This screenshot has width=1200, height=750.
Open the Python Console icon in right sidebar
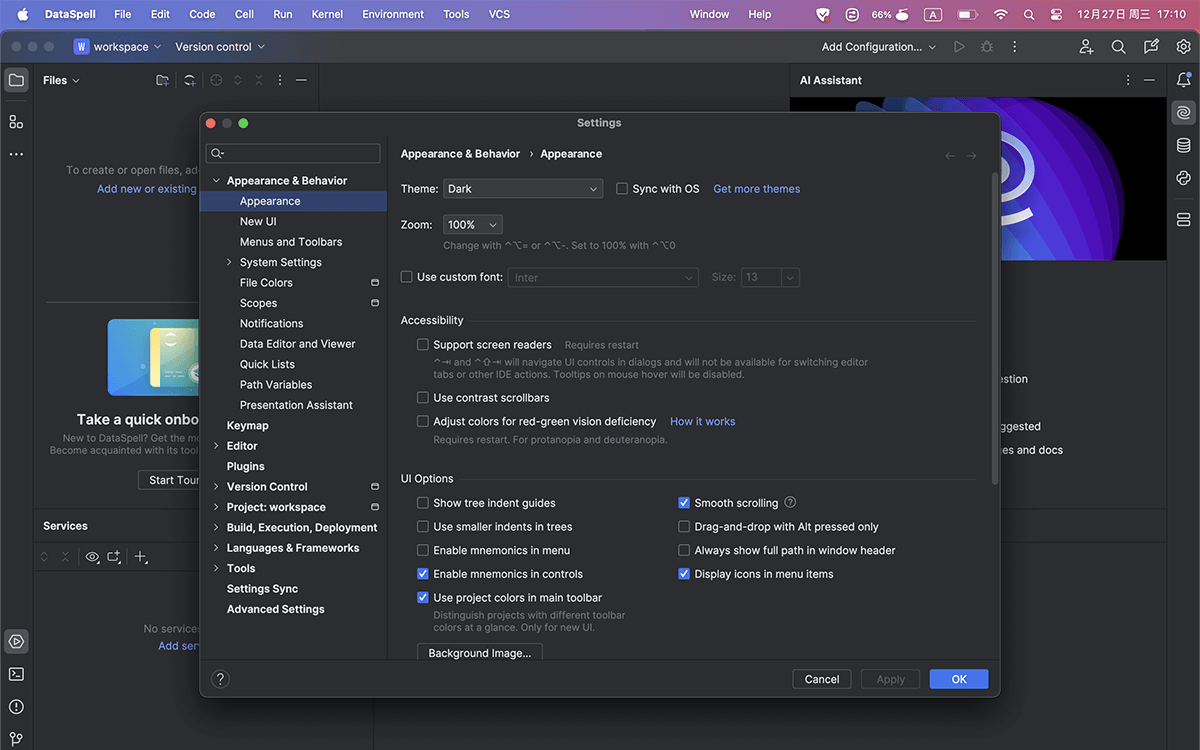click(x=1184, y=178)
